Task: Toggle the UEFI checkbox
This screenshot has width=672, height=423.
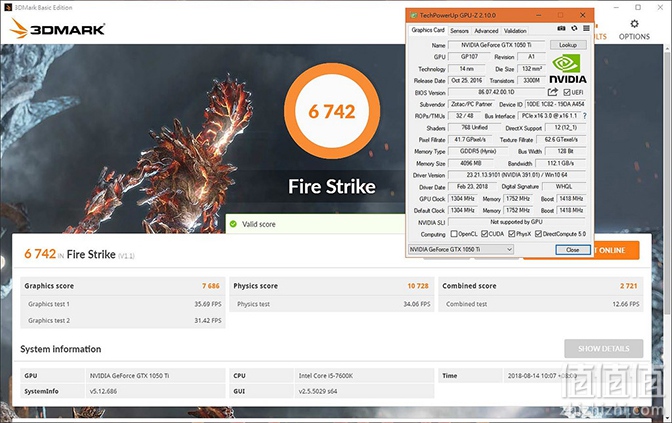Action: click(x=567, y=92)
